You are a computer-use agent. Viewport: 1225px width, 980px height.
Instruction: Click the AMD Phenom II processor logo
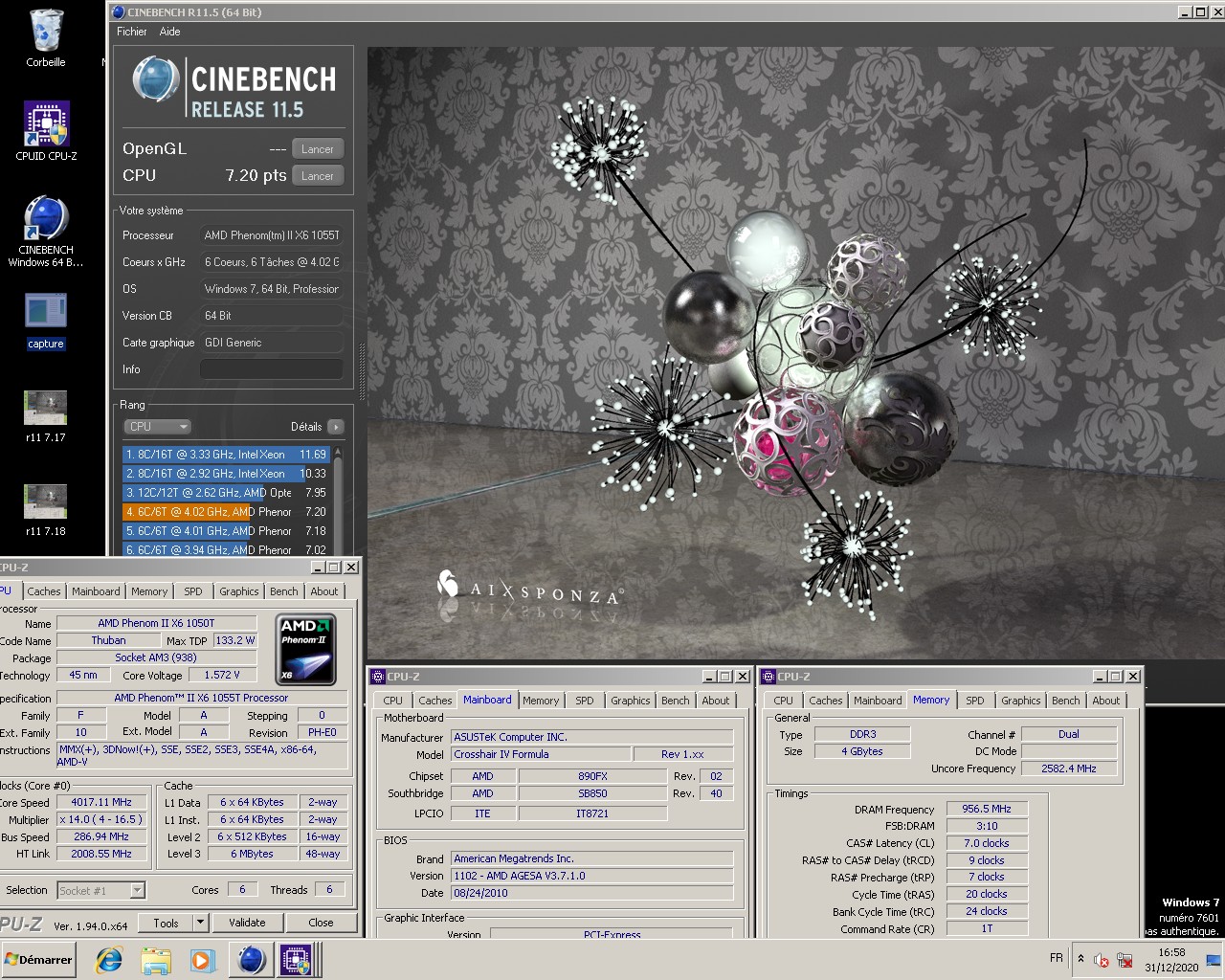[306, 650]
